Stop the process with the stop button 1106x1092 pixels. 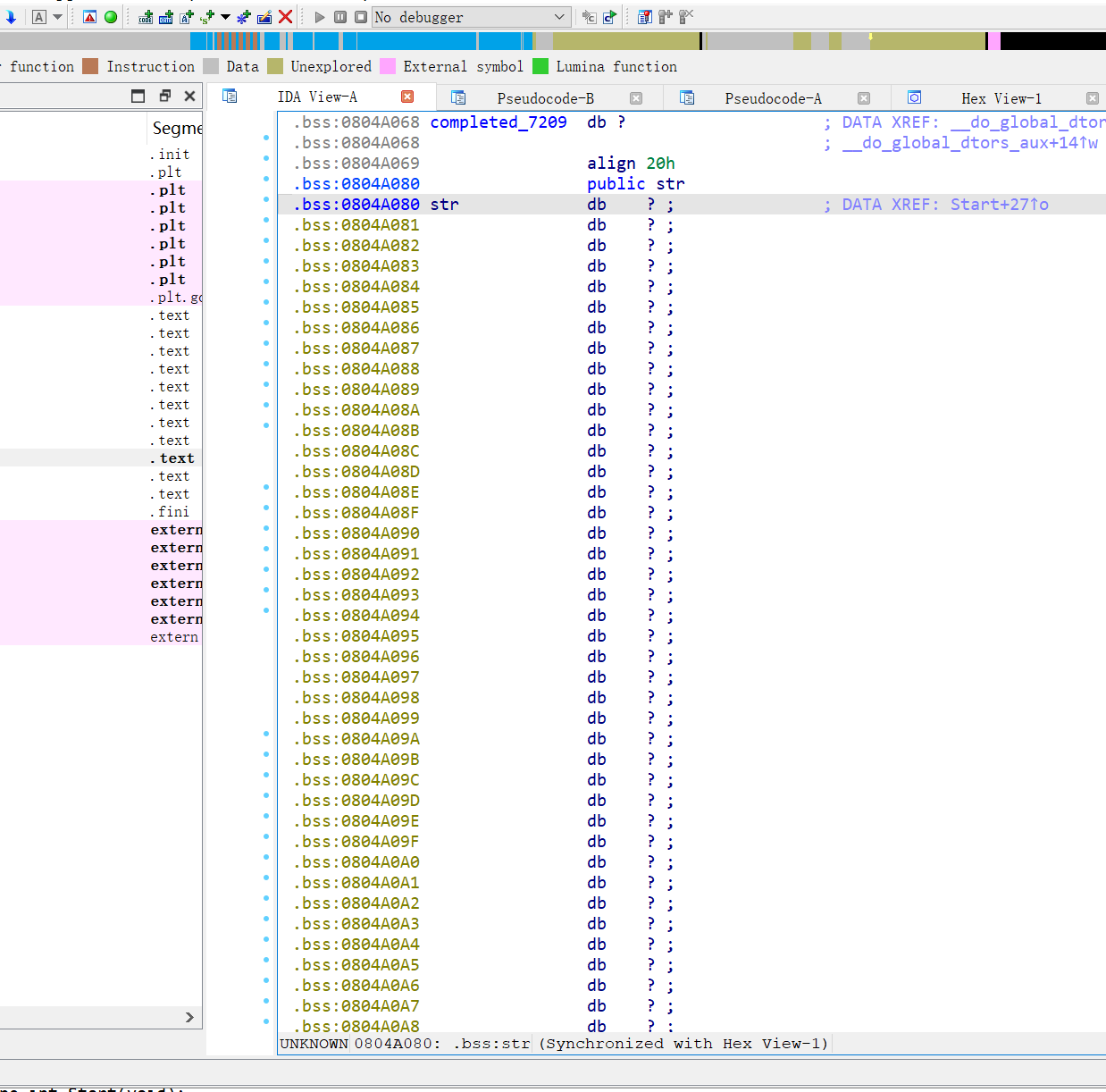pyautogui.click(x=361, y=17)
